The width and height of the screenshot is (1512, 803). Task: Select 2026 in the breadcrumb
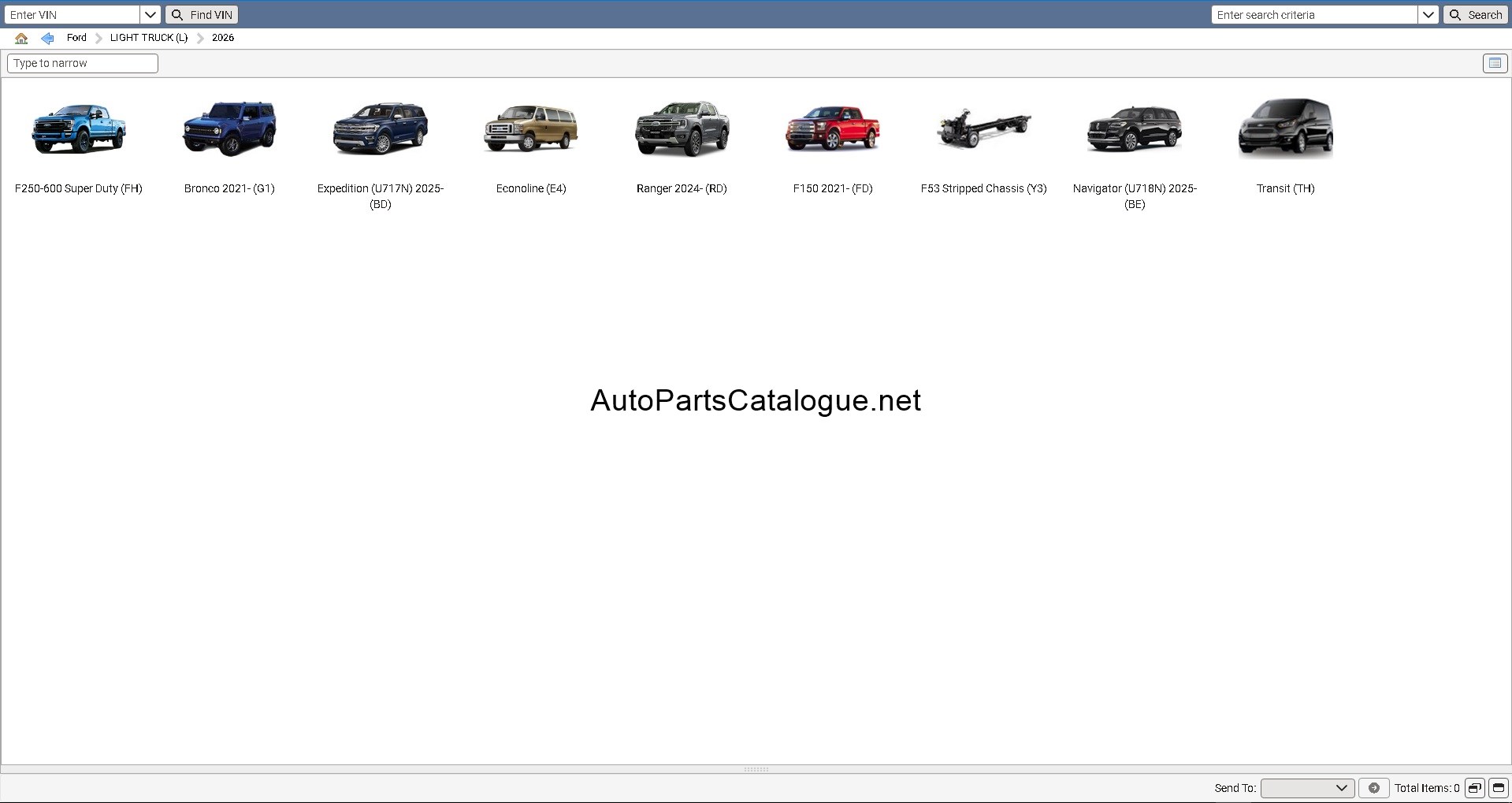[x=223, y=38]
